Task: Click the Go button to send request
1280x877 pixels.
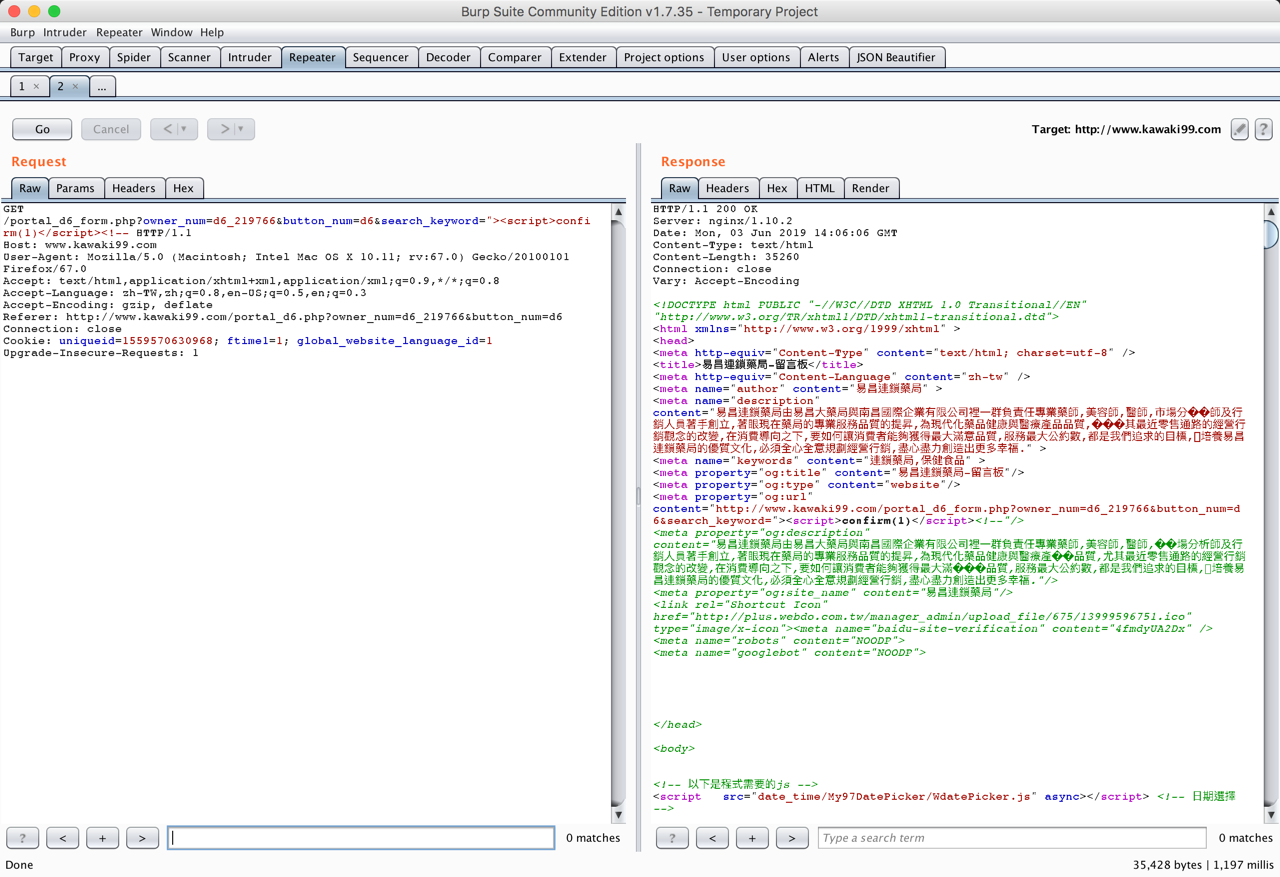Action: (42, 129)
